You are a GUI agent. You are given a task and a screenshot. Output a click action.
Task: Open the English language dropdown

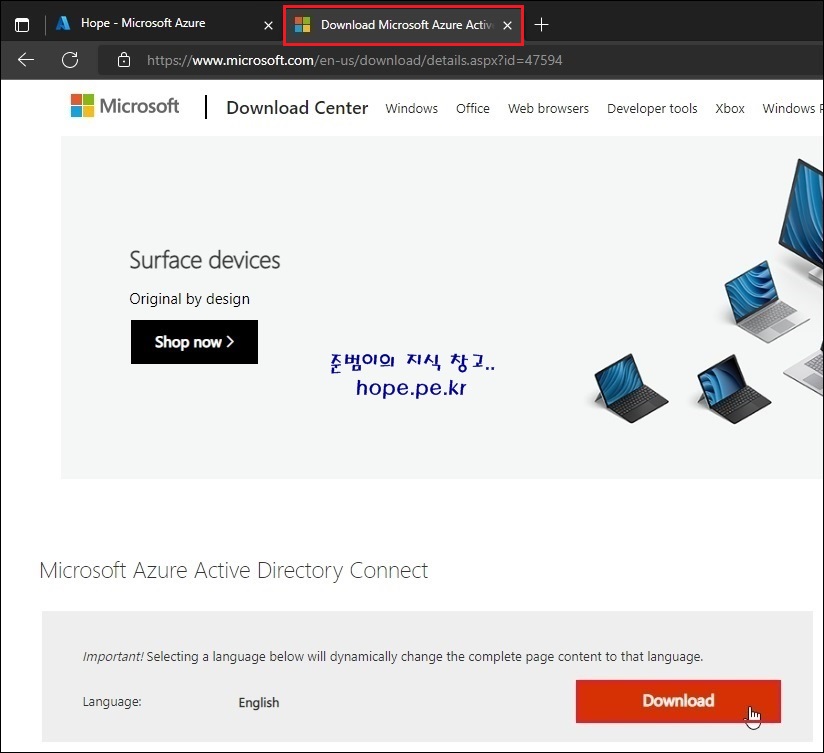tap(259, 703)
